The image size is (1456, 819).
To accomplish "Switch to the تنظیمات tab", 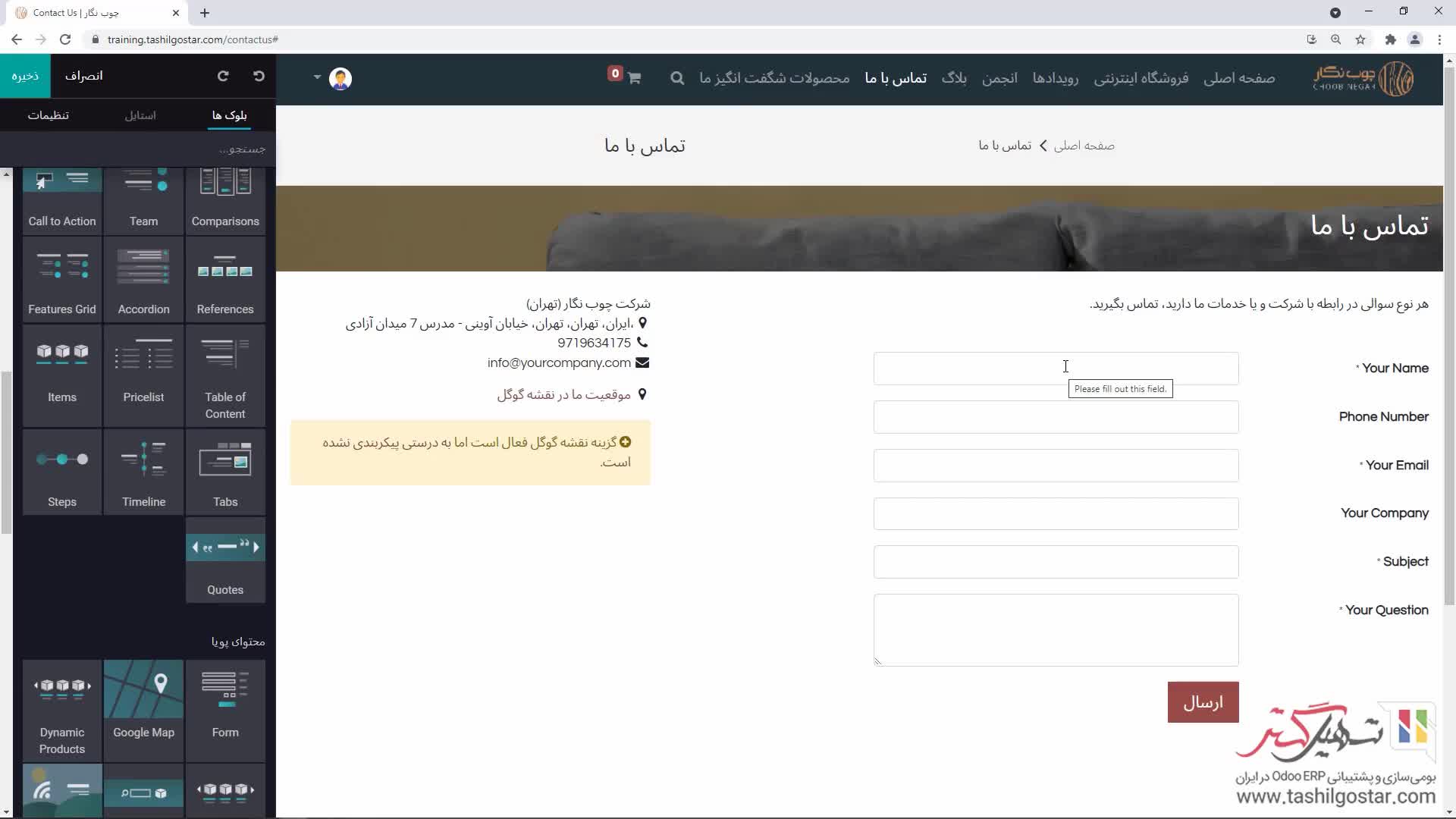I will point(49,115).
